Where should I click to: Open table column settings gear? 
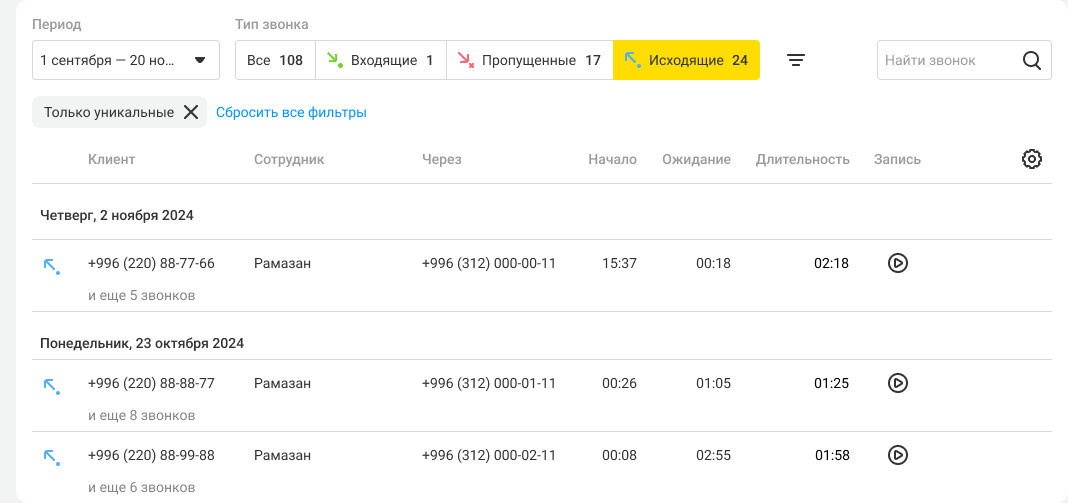pyautogui.click(x=1032, y=159)
